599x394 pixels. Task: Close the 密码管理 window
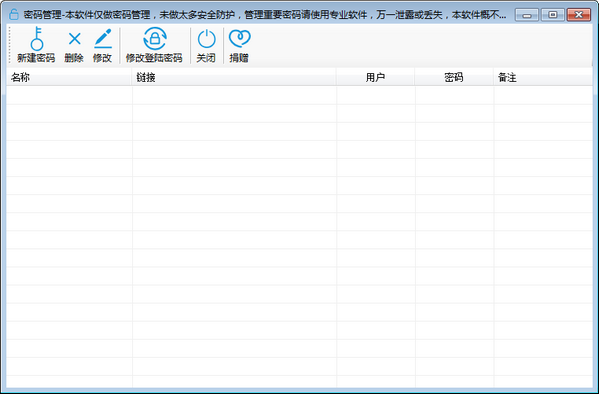click(579, 15)
